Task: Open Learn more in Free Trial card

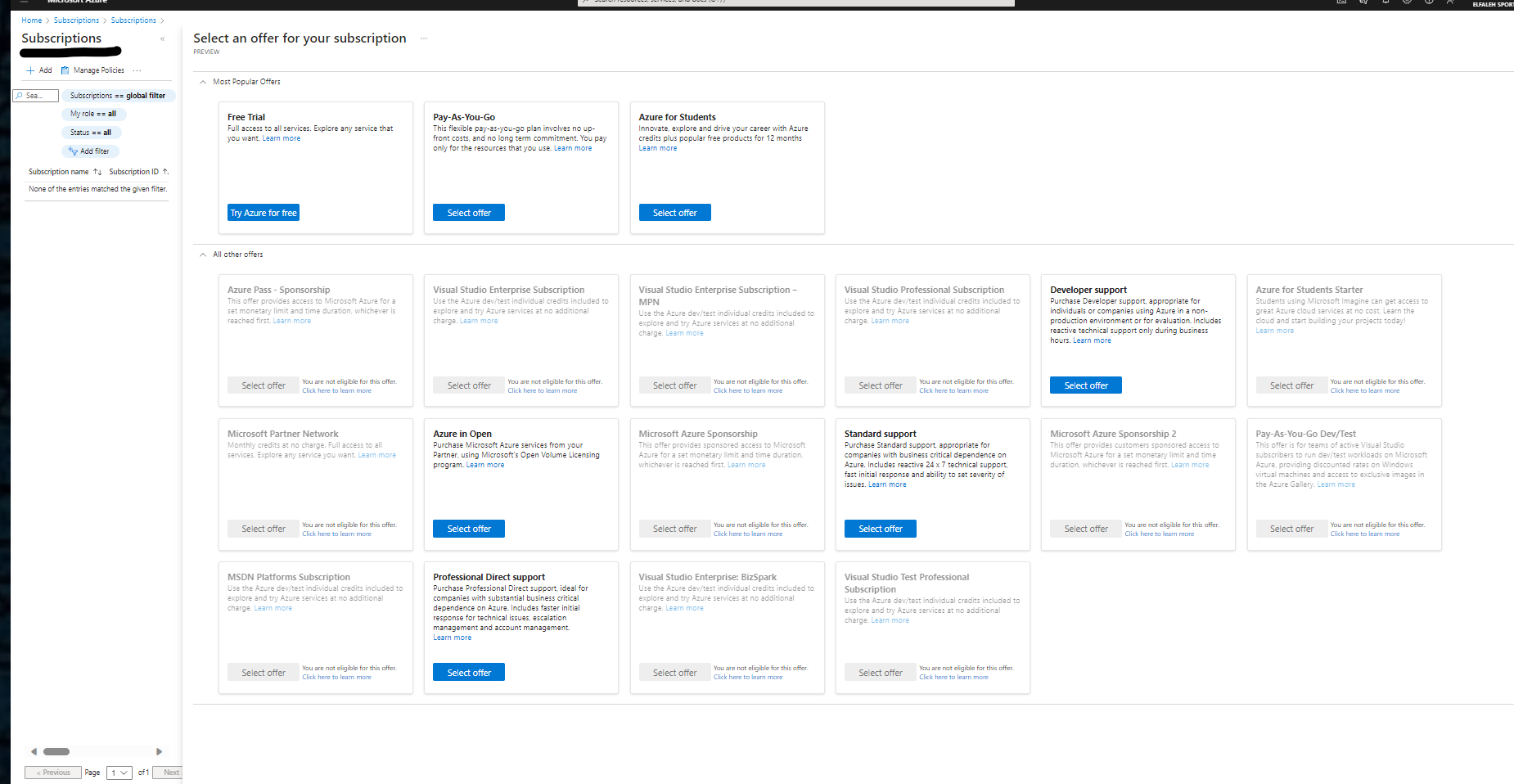Action: 282,138
